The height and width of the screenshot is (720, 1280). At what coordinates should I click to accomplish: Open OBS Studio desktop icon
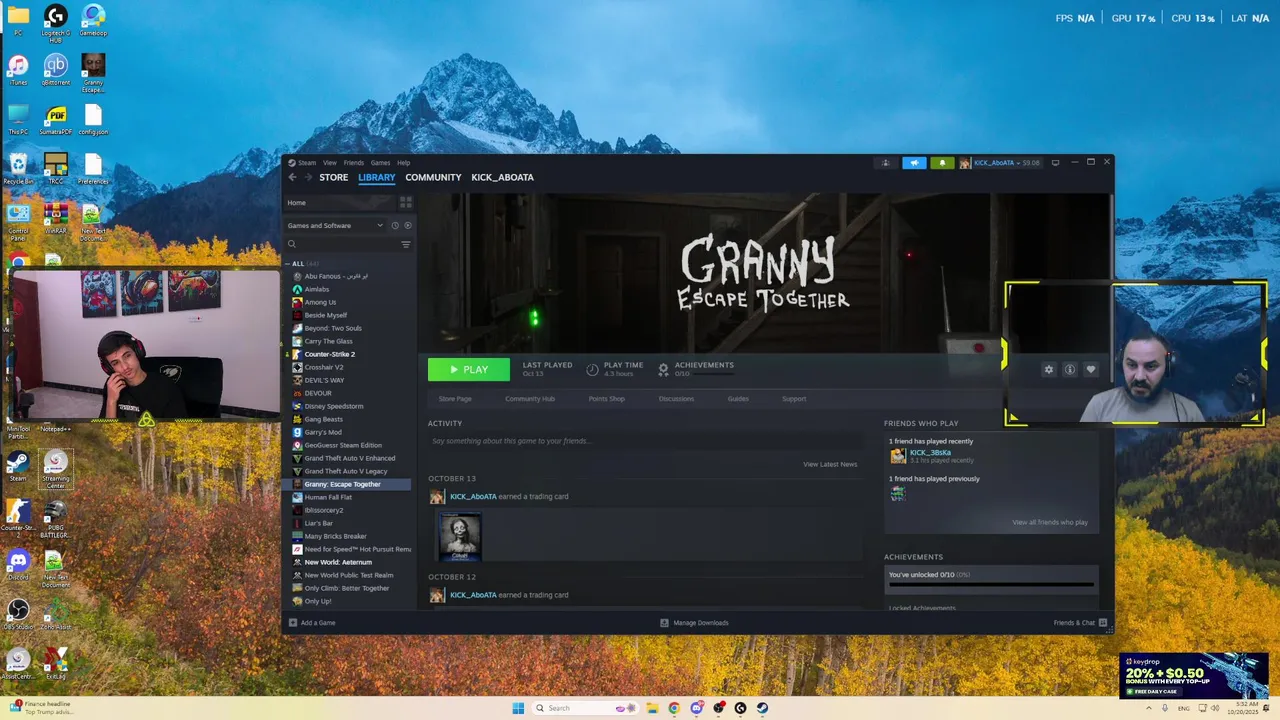pos(18,614)
